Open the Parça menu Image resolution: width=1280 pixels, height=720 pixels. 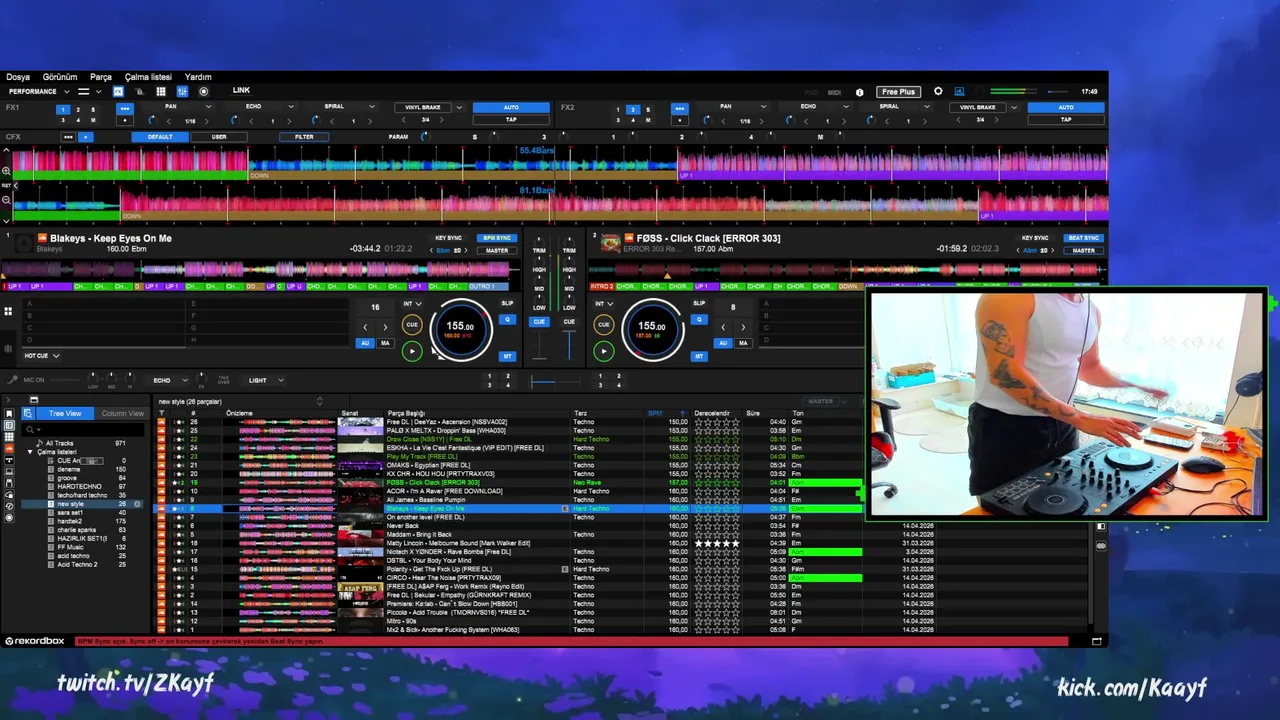101,77
